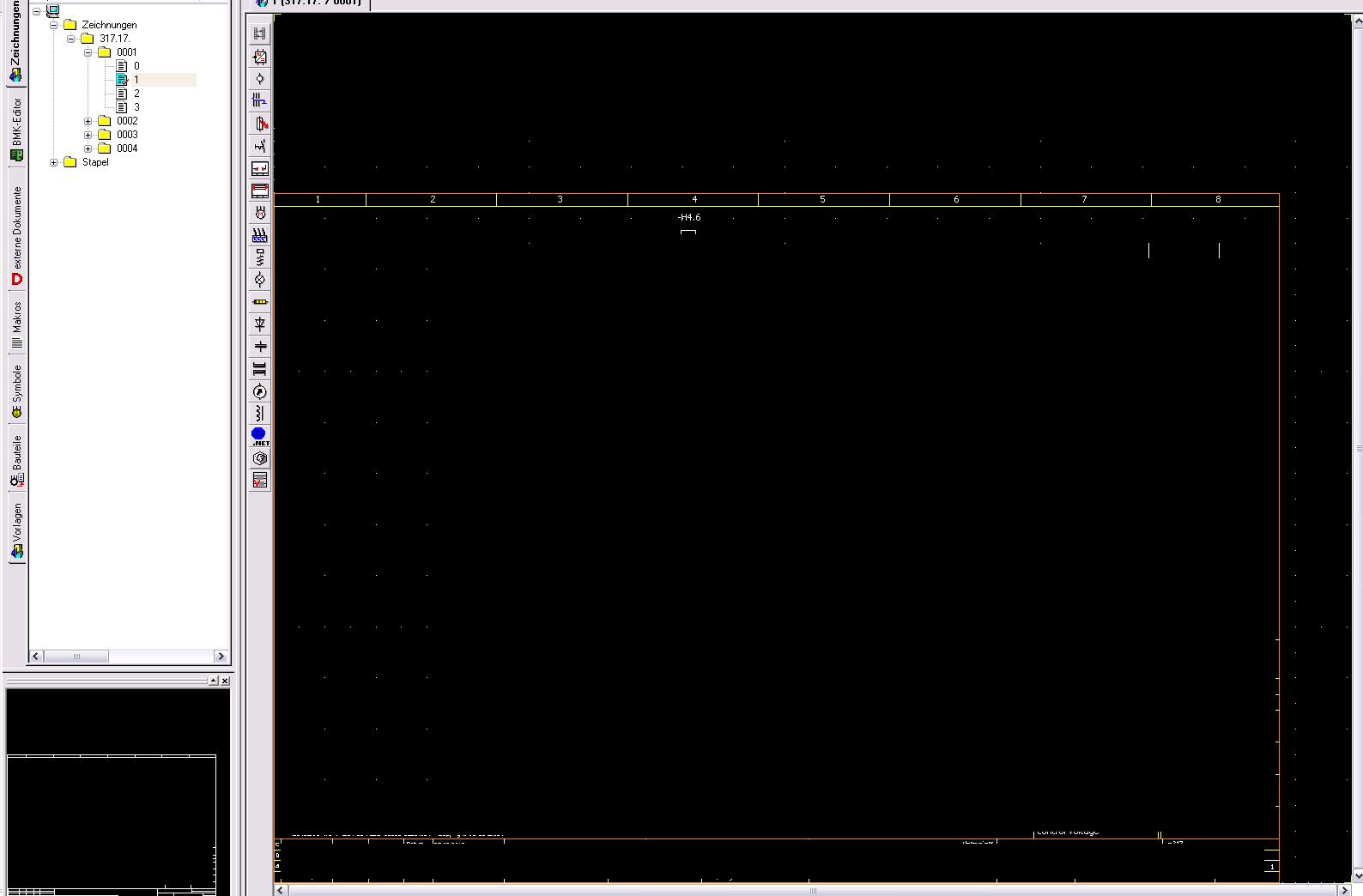1363x896 pixels.
Task: Select sheet 3 in the tree
Action: click(136, 107)
